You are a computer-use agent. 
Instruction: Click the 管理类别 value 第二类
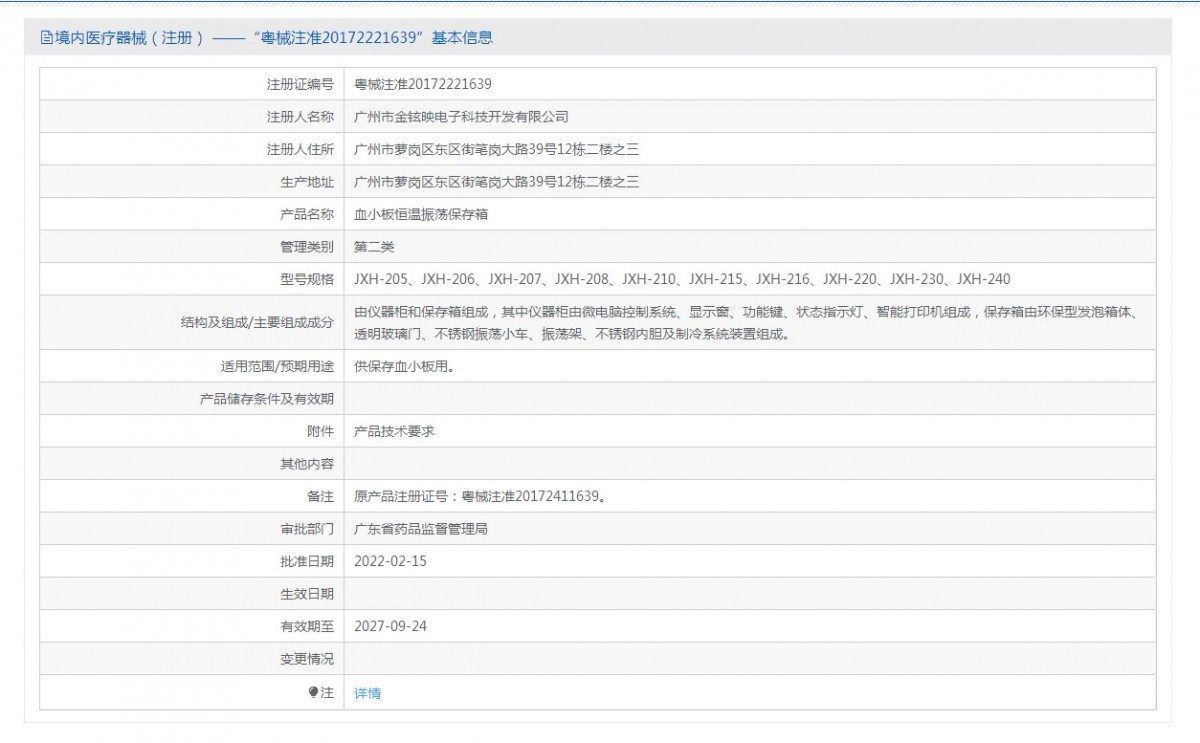[375, 246]
